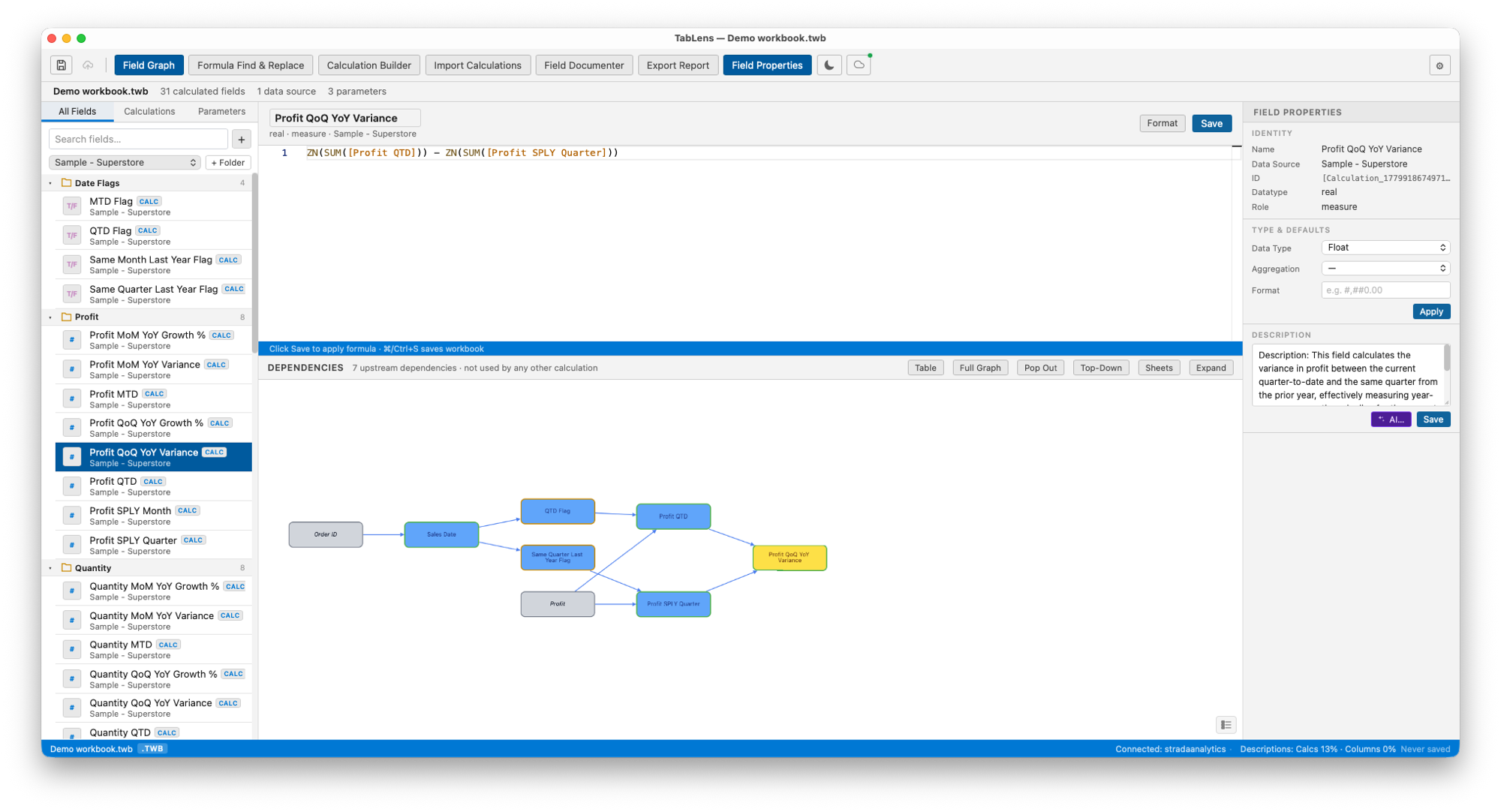Toggle the Field Properties panel

[x=767, y=65]
